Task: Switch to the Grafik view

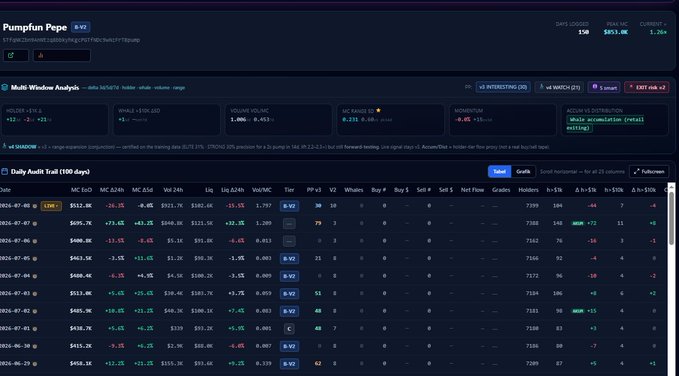Action: (x=523, y=172)
